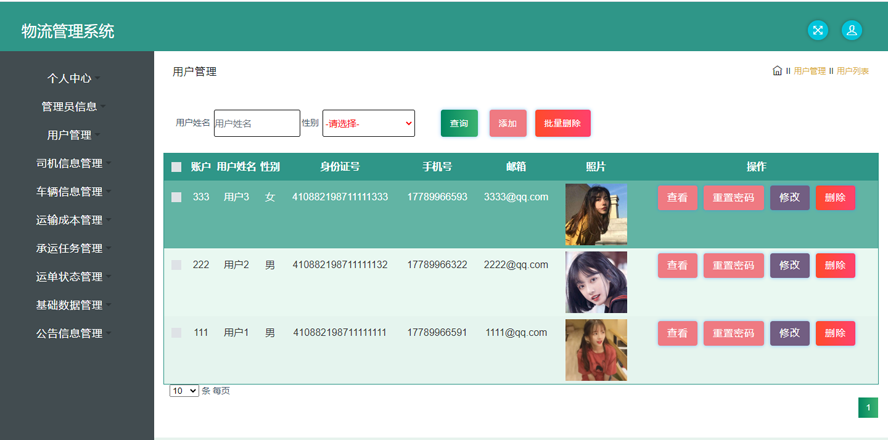Screen dimensions: 888x440
Task: Click 查看 for 用户3
Action: point(677,198)
